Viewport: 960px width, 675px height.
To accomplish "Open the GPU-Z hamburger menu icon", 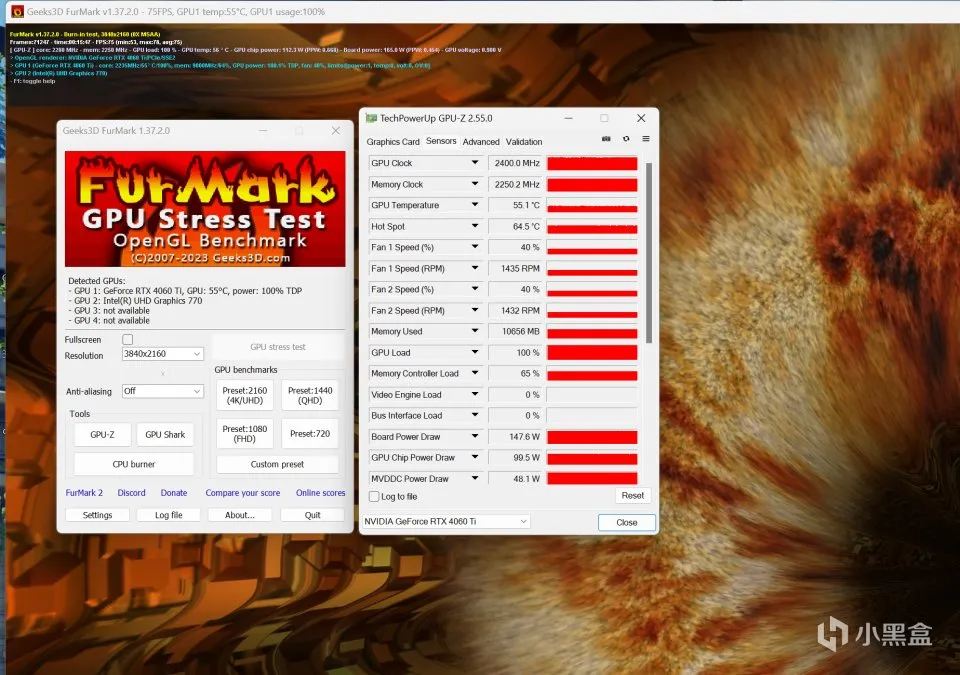I will [x=645, y=139].
